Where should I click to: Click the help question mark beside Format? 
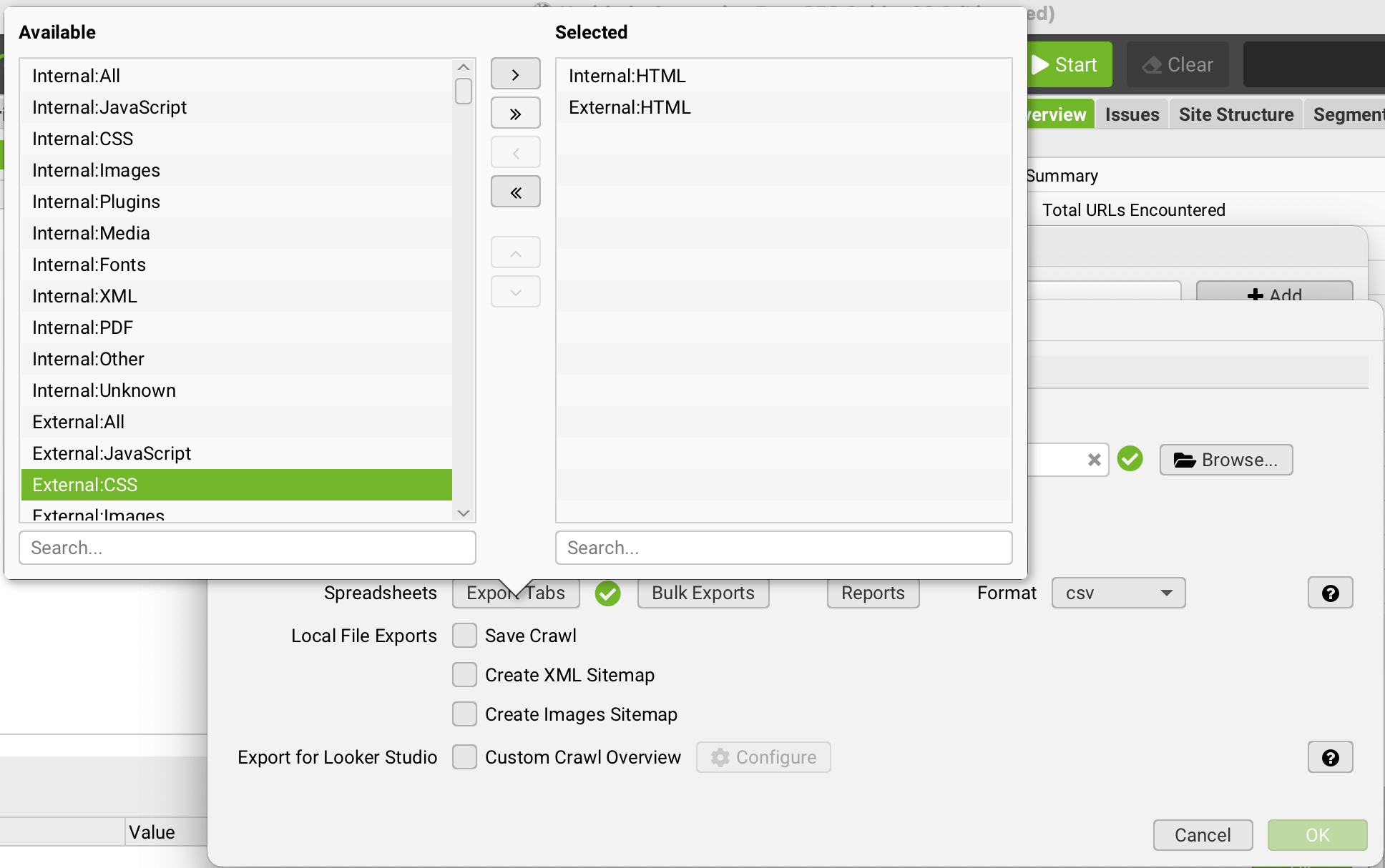(x=1330, y=593)
